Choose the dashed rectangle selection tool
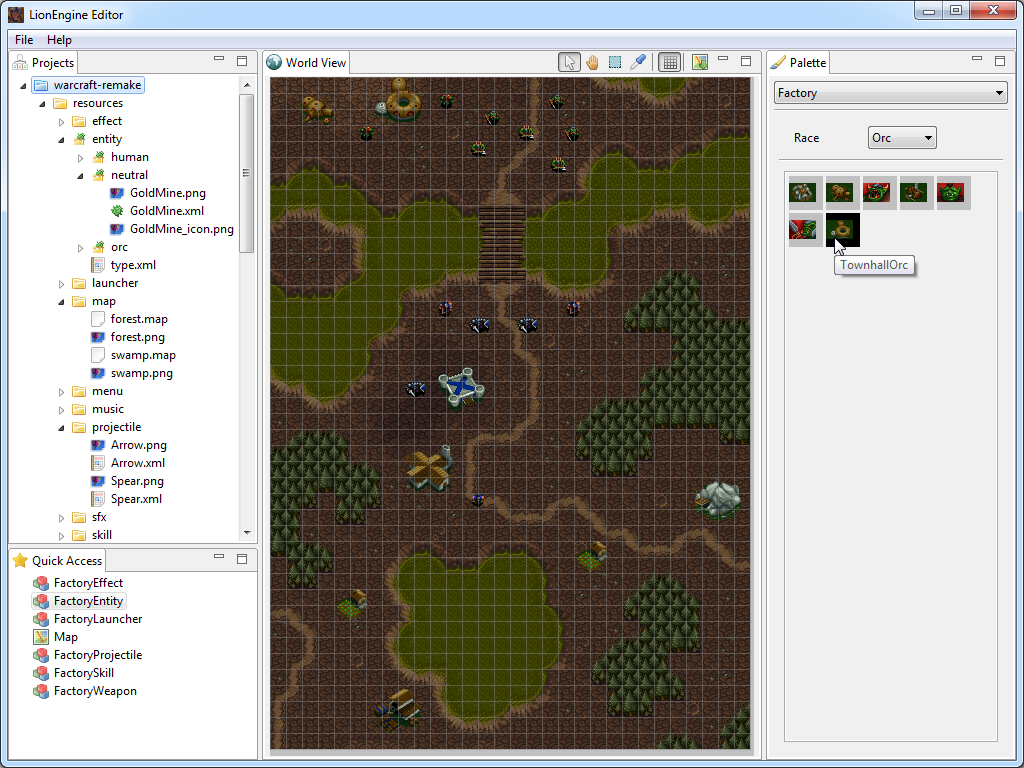The height and width of the screenshot is (768, 1024). click(615, 62)
